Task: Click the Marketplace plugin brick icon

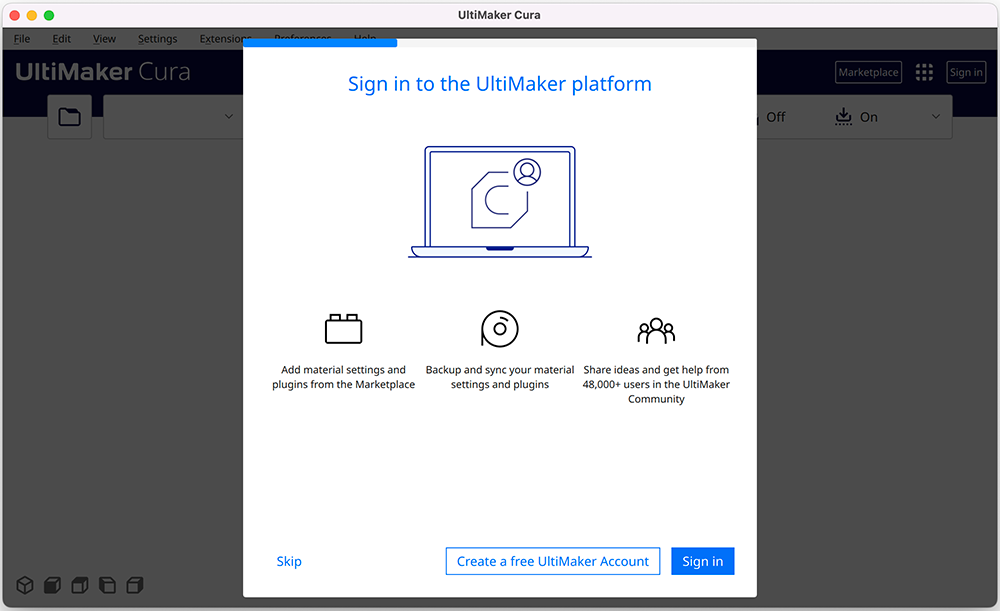Action: [344, 328]
